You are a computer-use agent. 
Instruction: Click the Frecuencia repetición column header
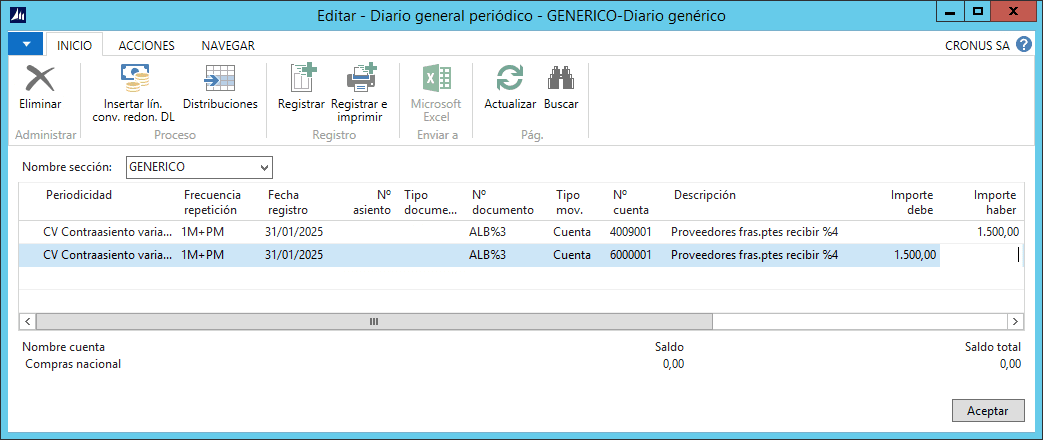click(x=212, y=202)
